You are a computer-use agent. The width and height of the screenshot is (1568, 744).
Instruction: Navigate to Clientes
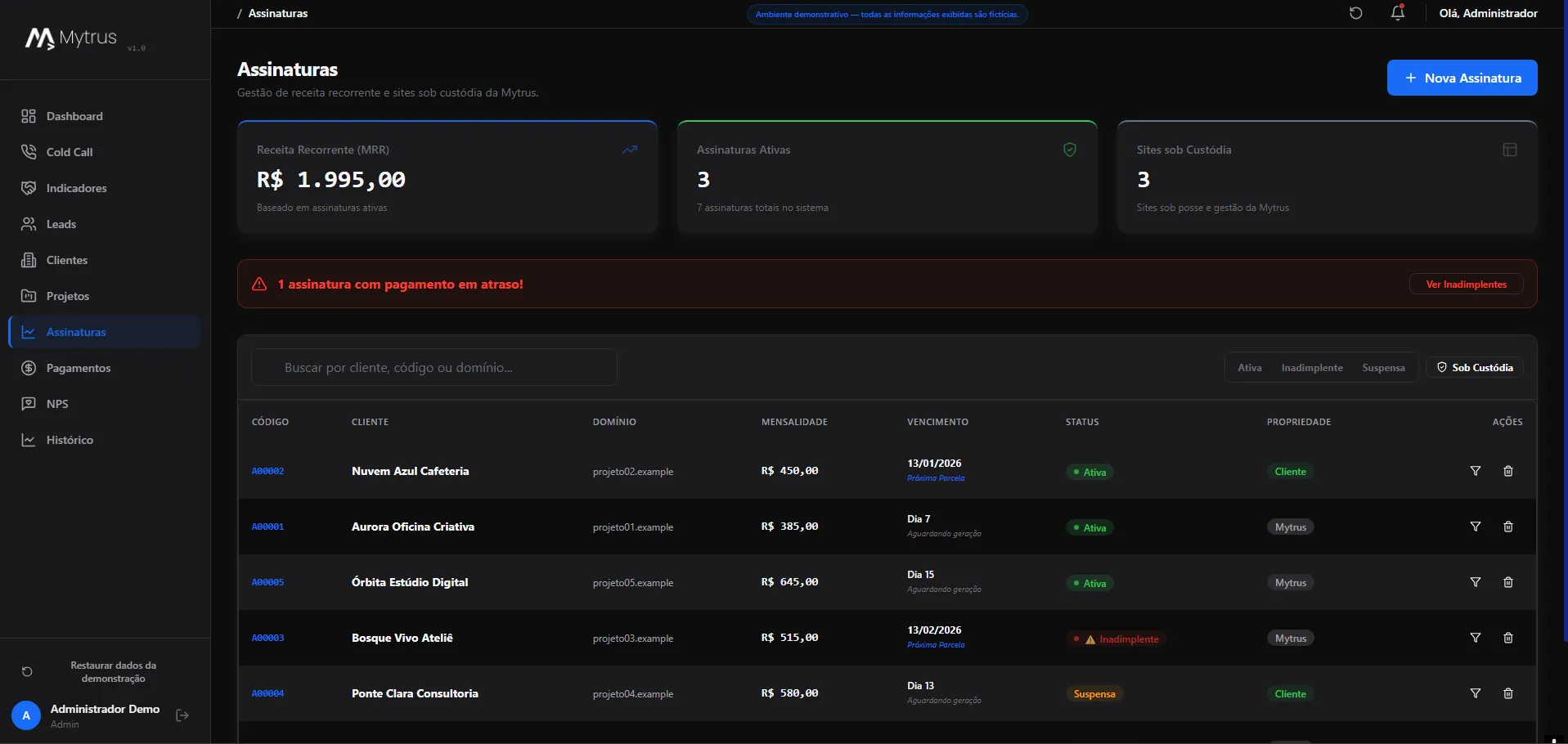105,260
